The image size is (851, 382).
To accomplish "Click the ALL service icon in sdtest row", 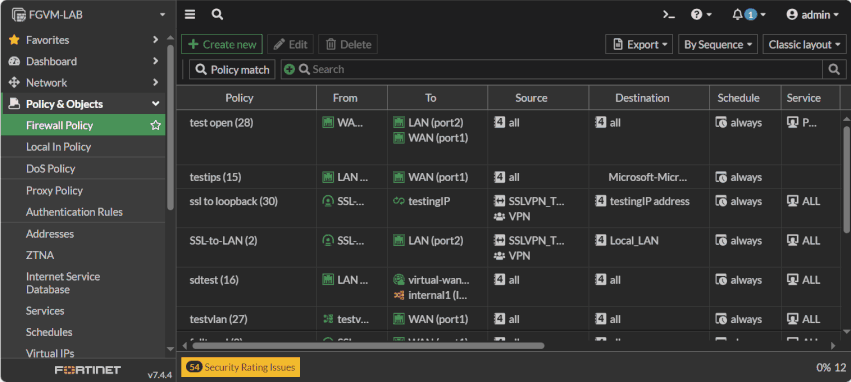I will tap(792, 280).
